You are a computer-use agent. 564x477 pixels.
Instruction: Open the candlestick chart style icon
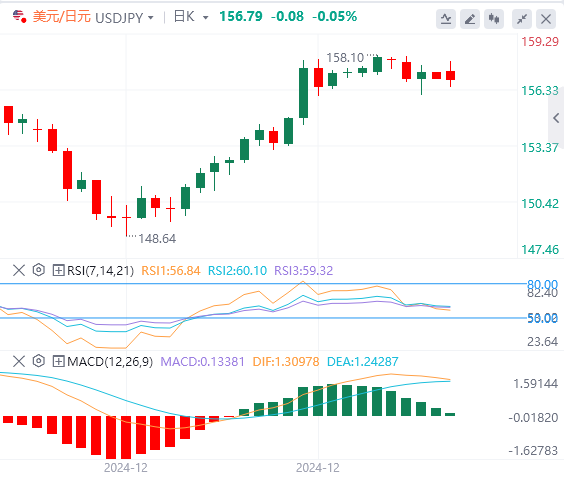point(494,19)
